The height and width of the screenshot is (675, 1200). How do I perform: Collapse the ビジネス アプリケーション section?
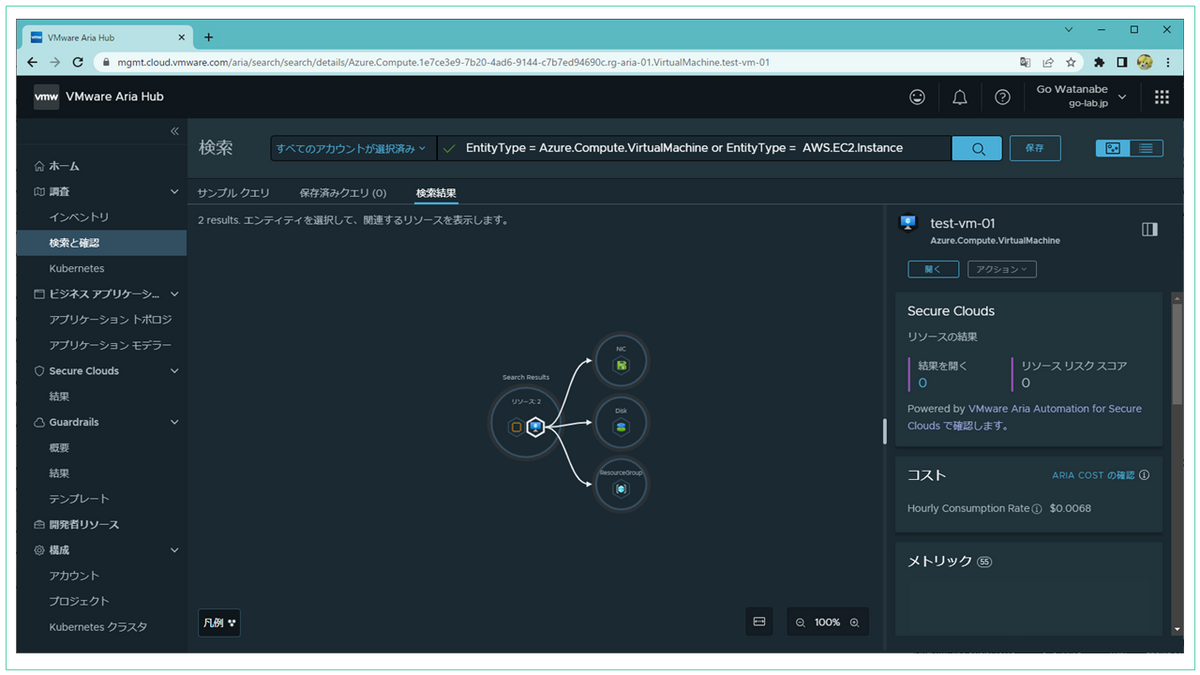pyautogui.click(x=174, y=294)
